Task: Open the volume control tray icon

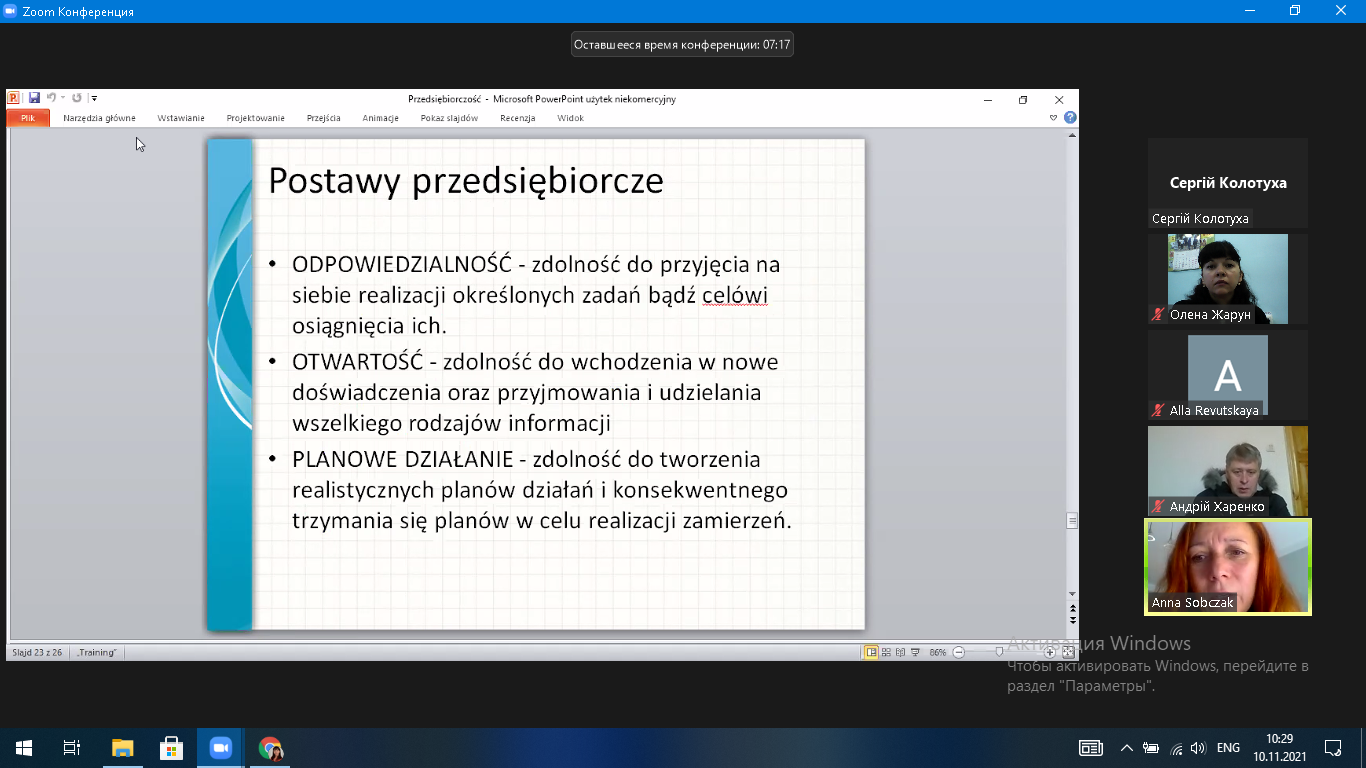Action: click(1198, 748)
